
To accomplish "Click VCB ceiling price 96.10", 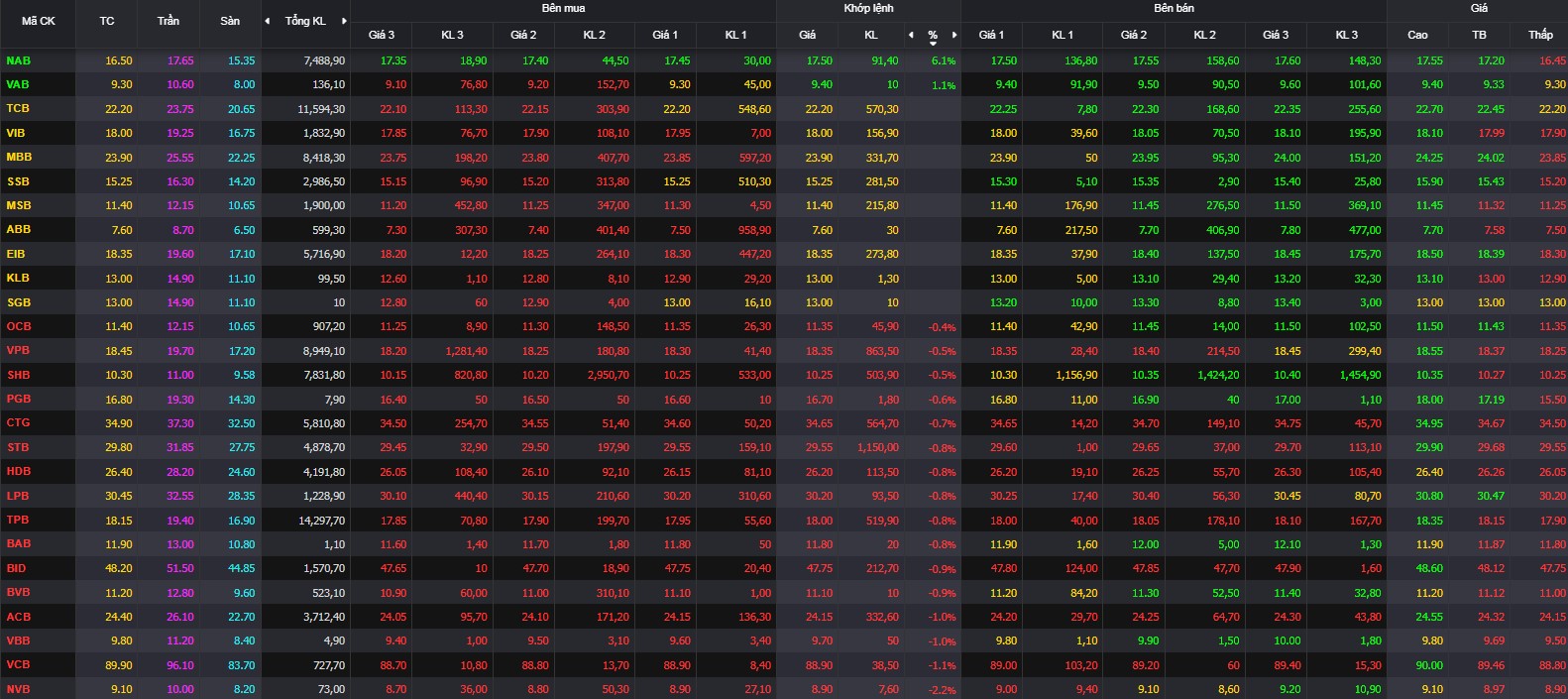I will click(180, 665).
